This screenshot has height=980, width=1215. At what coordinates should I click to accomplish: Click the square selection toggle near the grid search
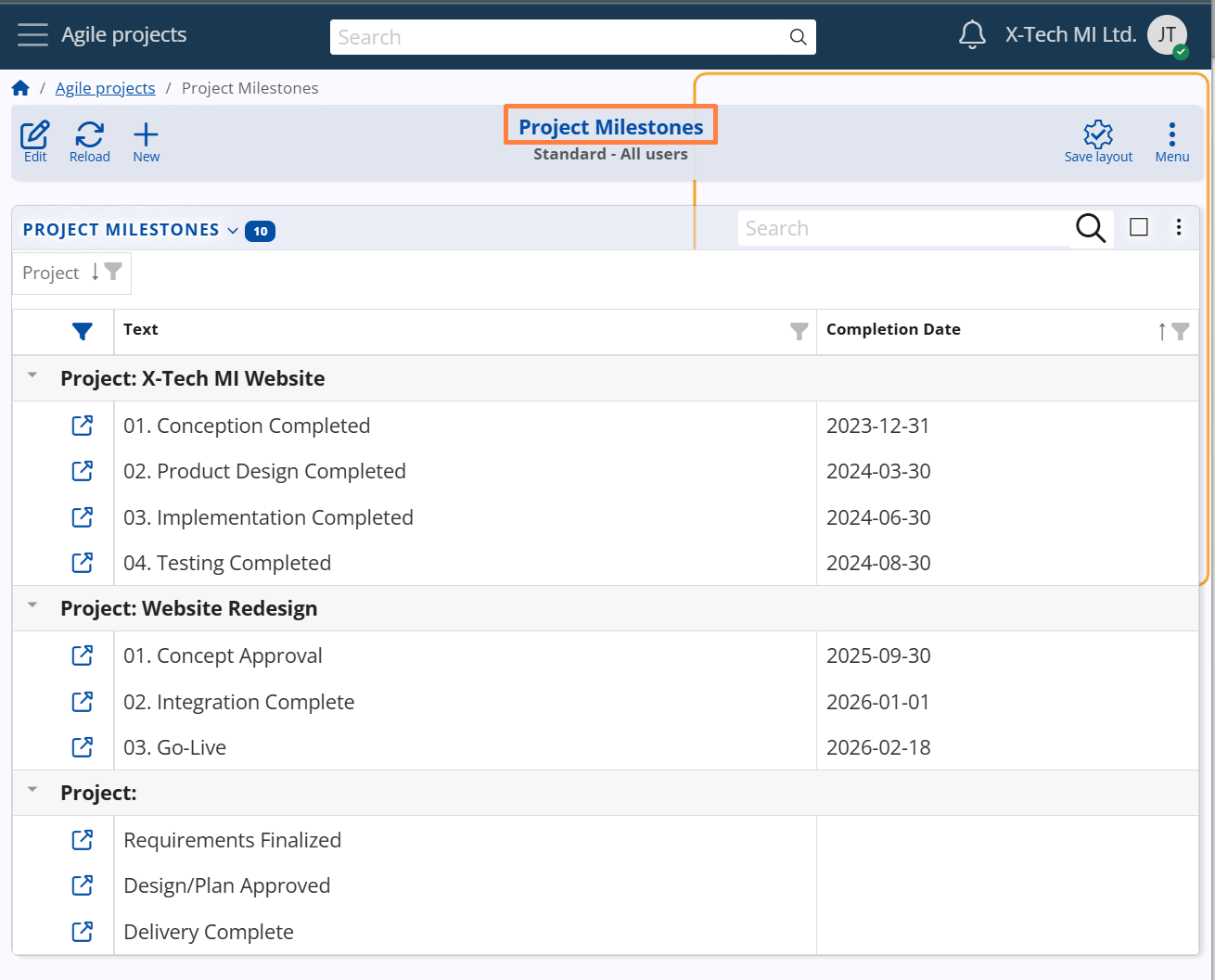1139,226
